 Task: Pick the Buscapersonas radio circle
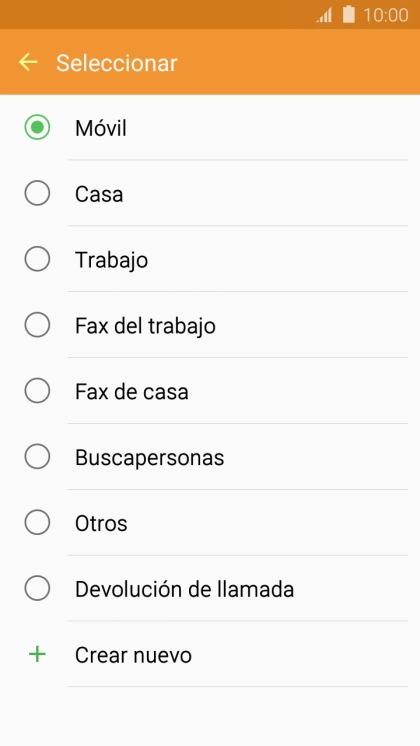[37, 457]
